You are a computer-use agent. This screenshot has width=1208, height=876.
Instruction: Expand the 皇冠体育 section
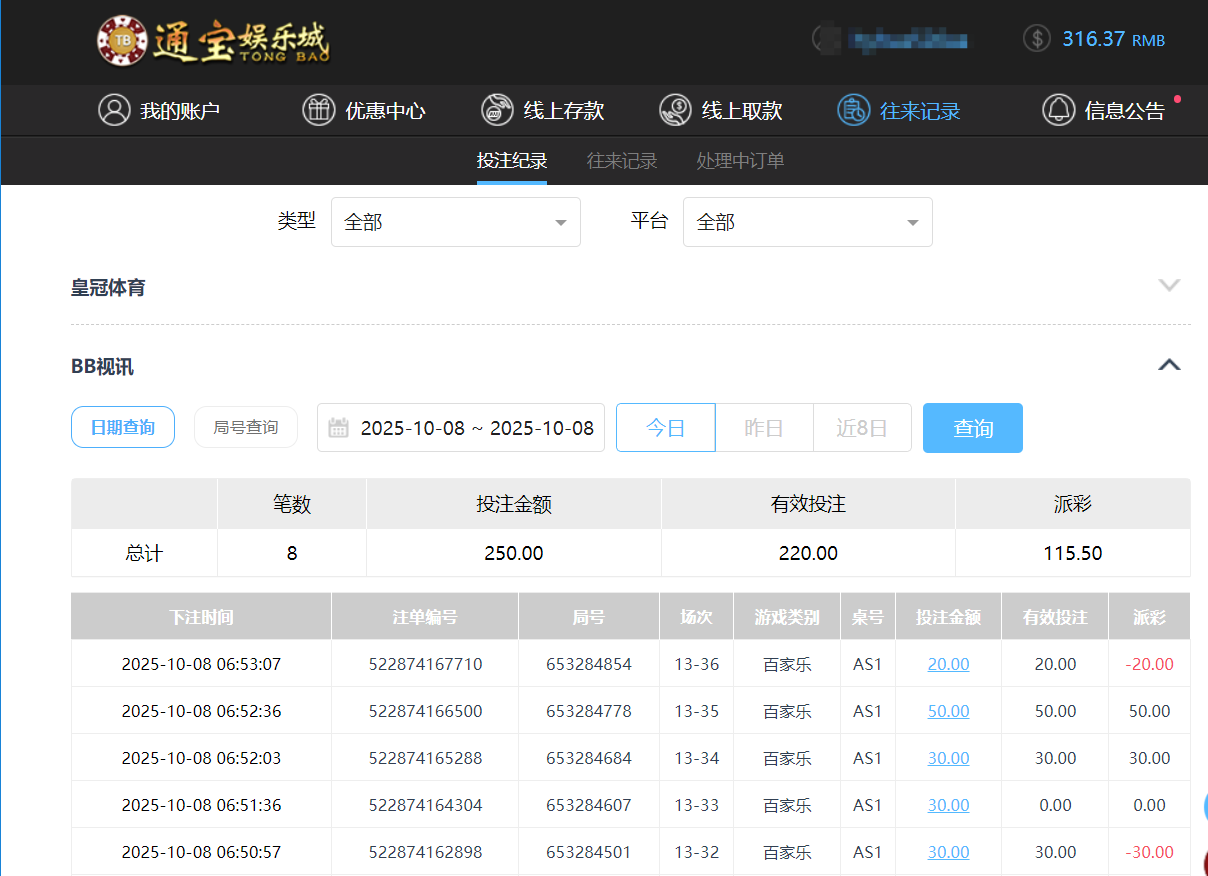[1169, 285]
